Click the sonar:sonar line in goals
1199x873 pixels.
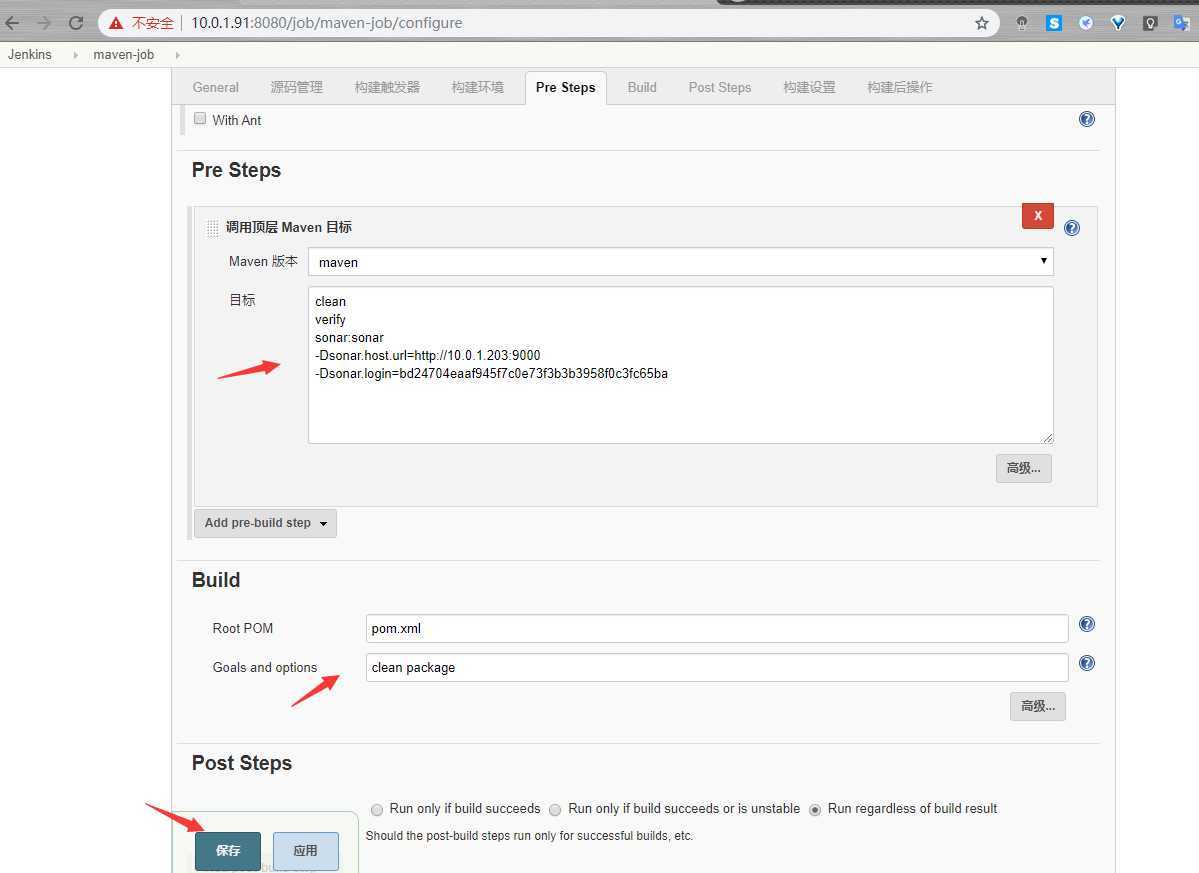pos(349,338)
